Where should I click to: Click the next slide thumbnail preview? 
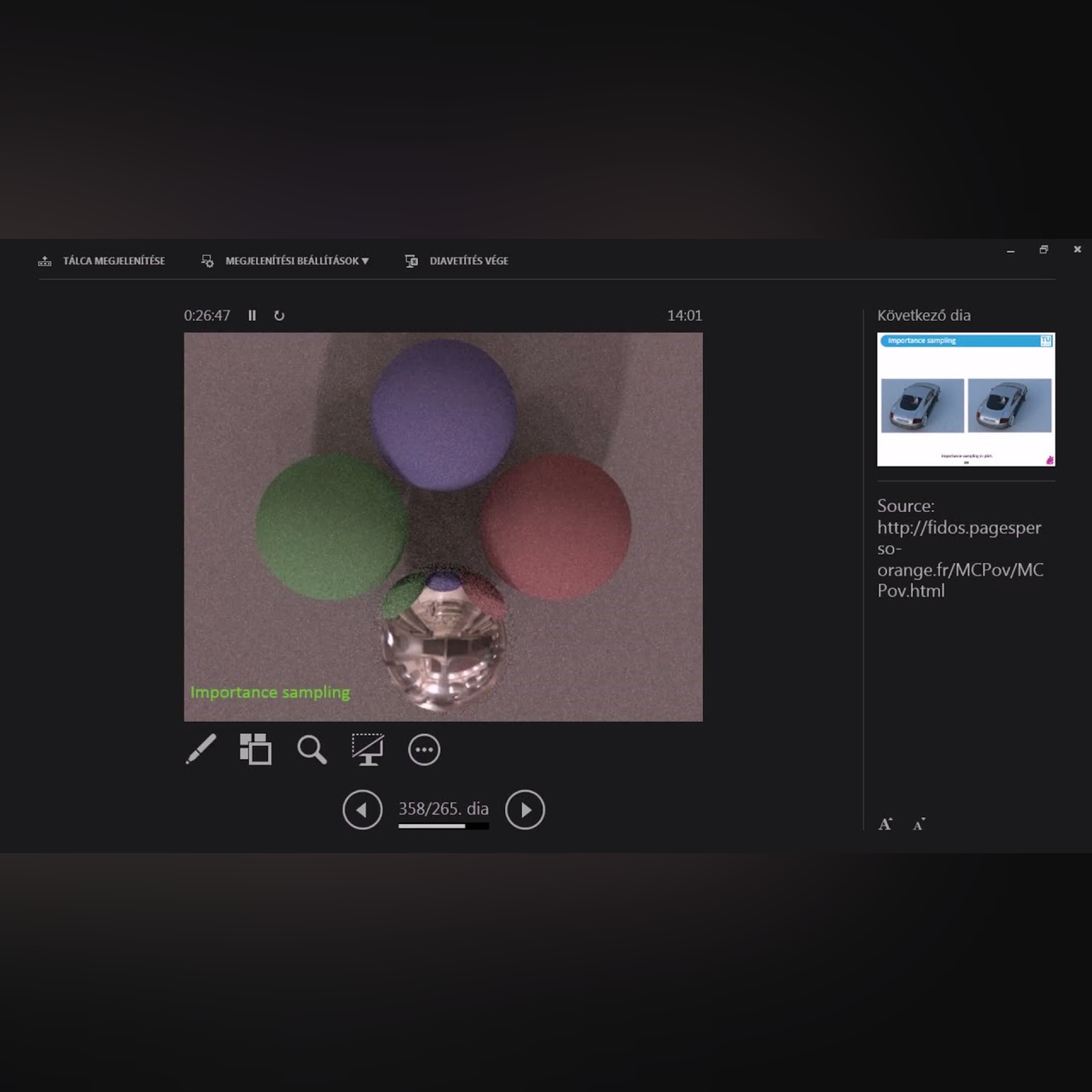966,399
